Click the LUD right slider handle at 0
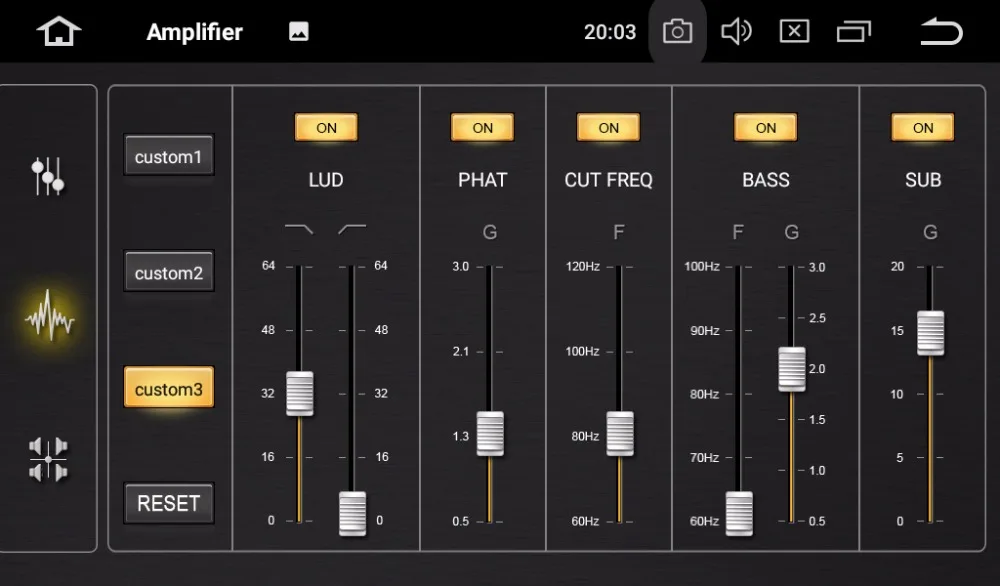1000x586 pixels. tap(352, 513)
